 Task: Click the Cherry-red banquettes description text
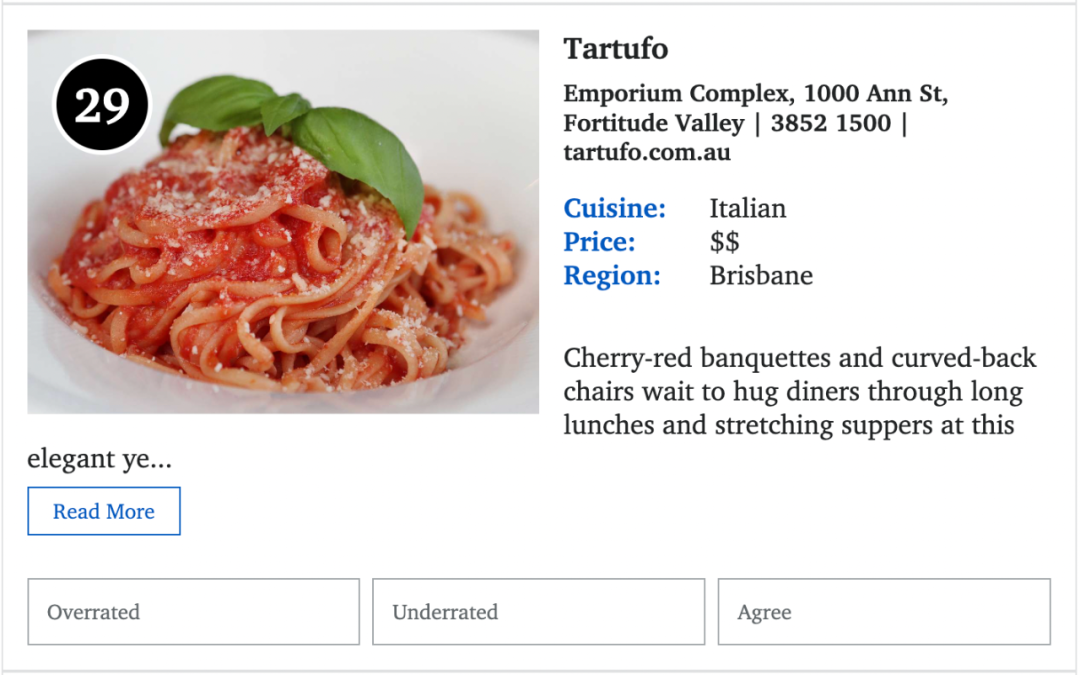800,391
